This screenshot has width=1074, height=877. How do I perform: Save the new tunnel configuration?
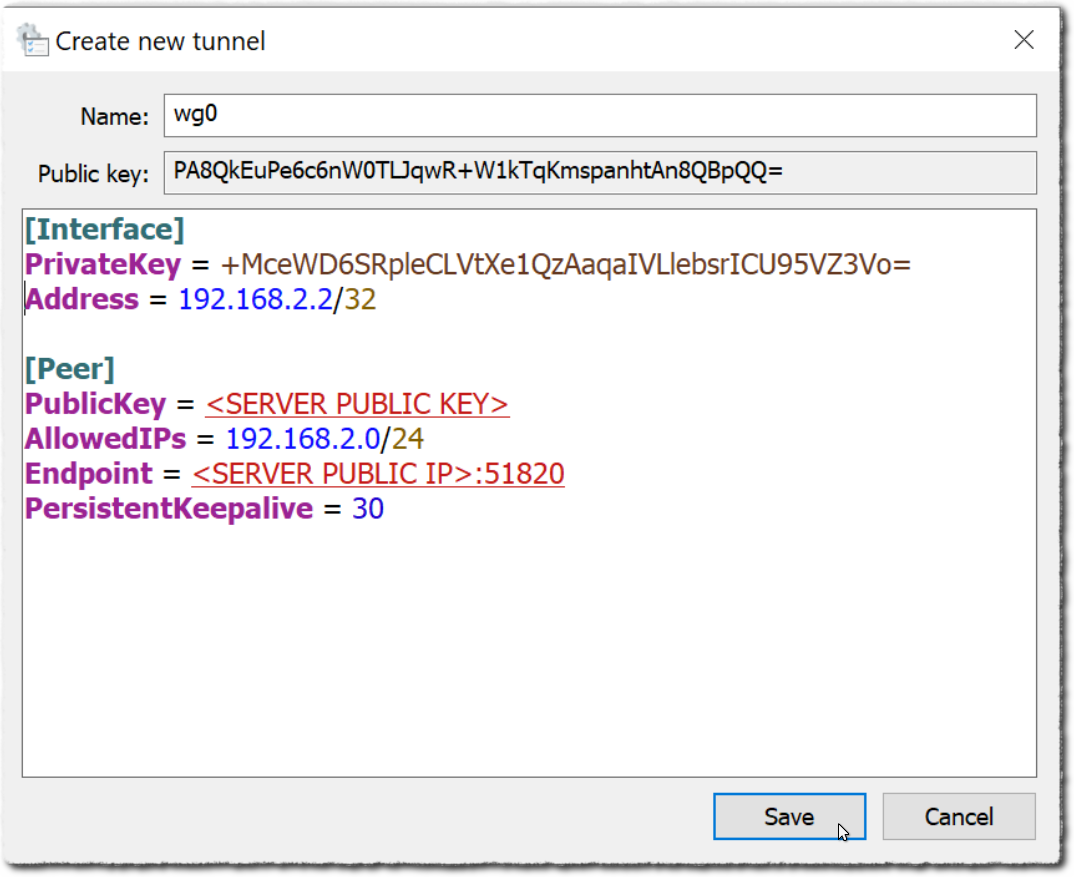788,816
